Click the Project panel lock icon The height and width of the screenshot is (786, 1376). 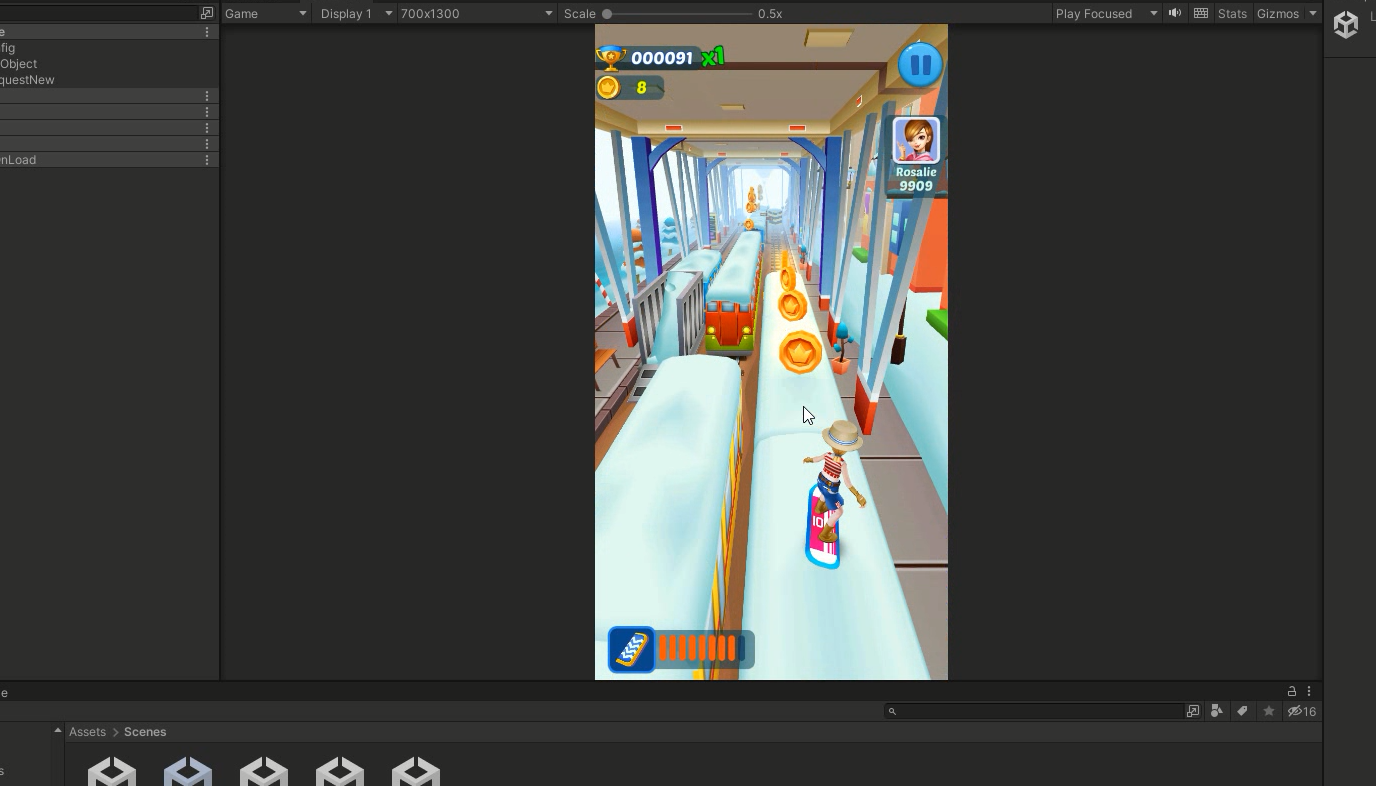pyautogui.click(x=1291, y=691)
